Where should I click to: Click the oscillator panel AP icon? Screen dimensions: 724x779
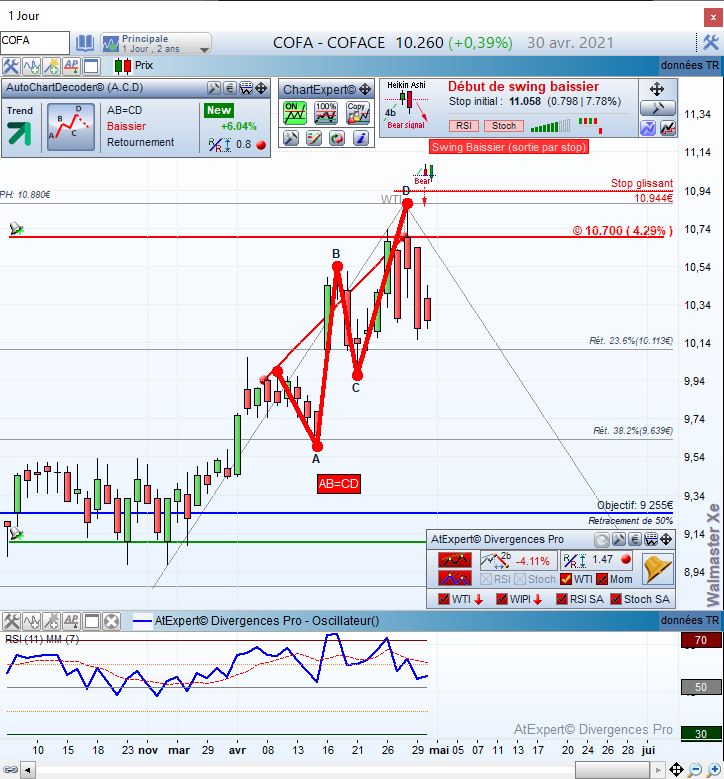click(71, 622)
